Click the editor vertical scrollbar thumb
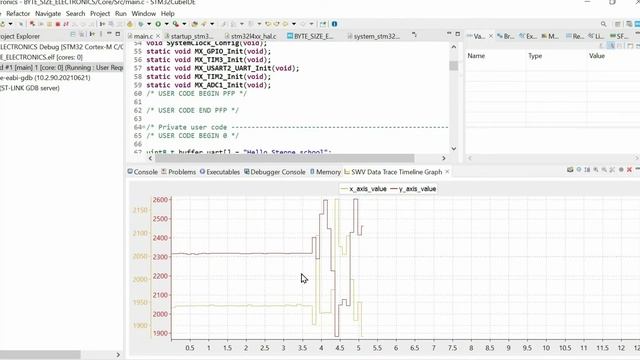This screenshot has height=360, width=640. tap(453, 66)
